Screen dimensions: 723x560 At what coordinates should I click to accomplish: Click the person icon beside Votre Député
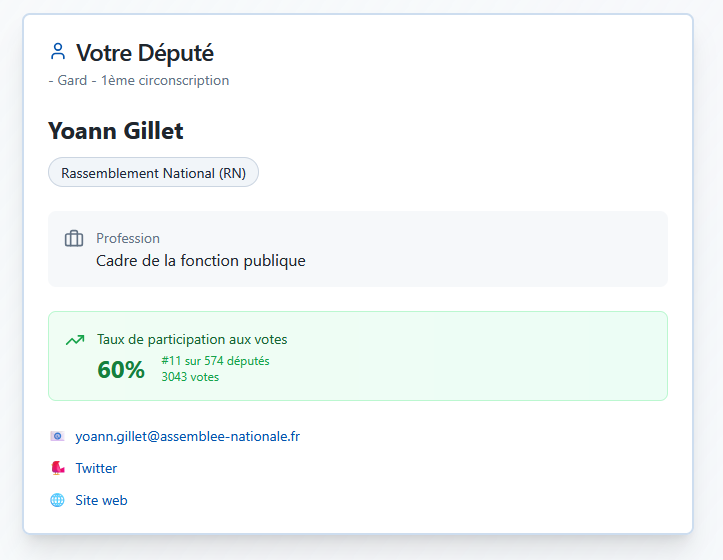[x=57, y=52]
